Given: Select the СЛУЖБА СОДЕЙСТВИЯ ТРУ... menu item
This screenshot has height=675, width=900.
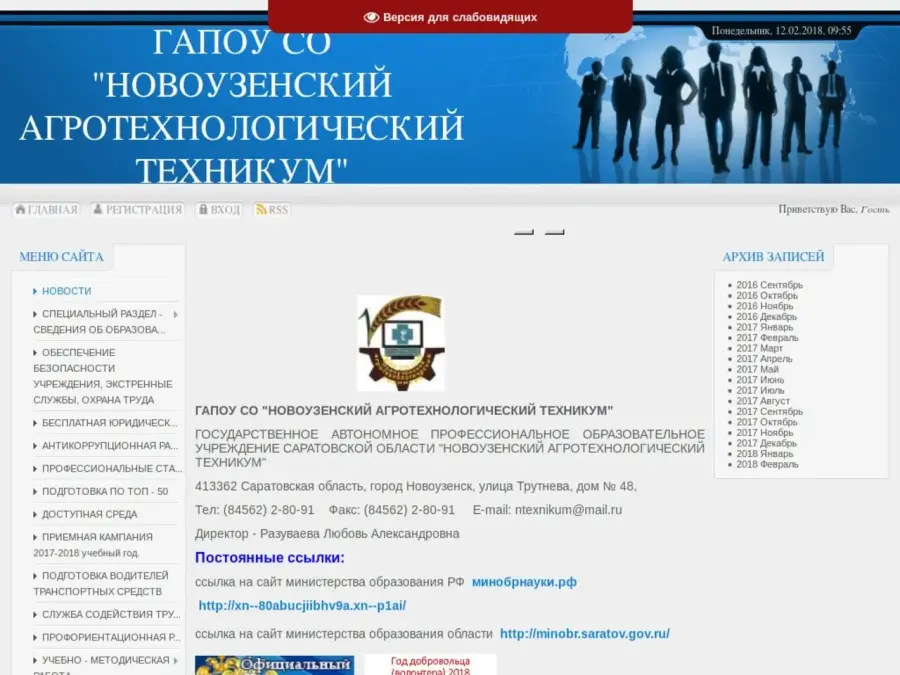Looking at the screenshot, I should pyautogui.click(x=111, y=614).
